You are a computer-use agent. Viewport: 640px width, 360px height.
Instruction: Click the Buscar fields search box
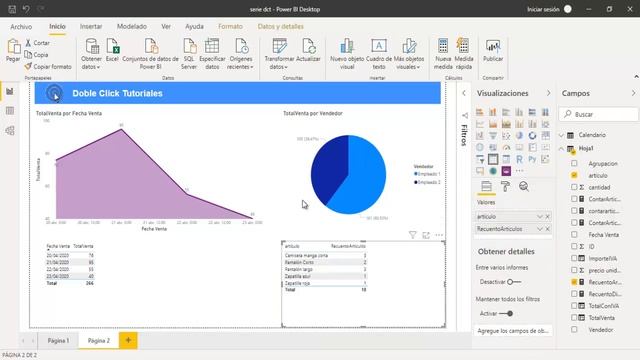[x=598, y=114]
